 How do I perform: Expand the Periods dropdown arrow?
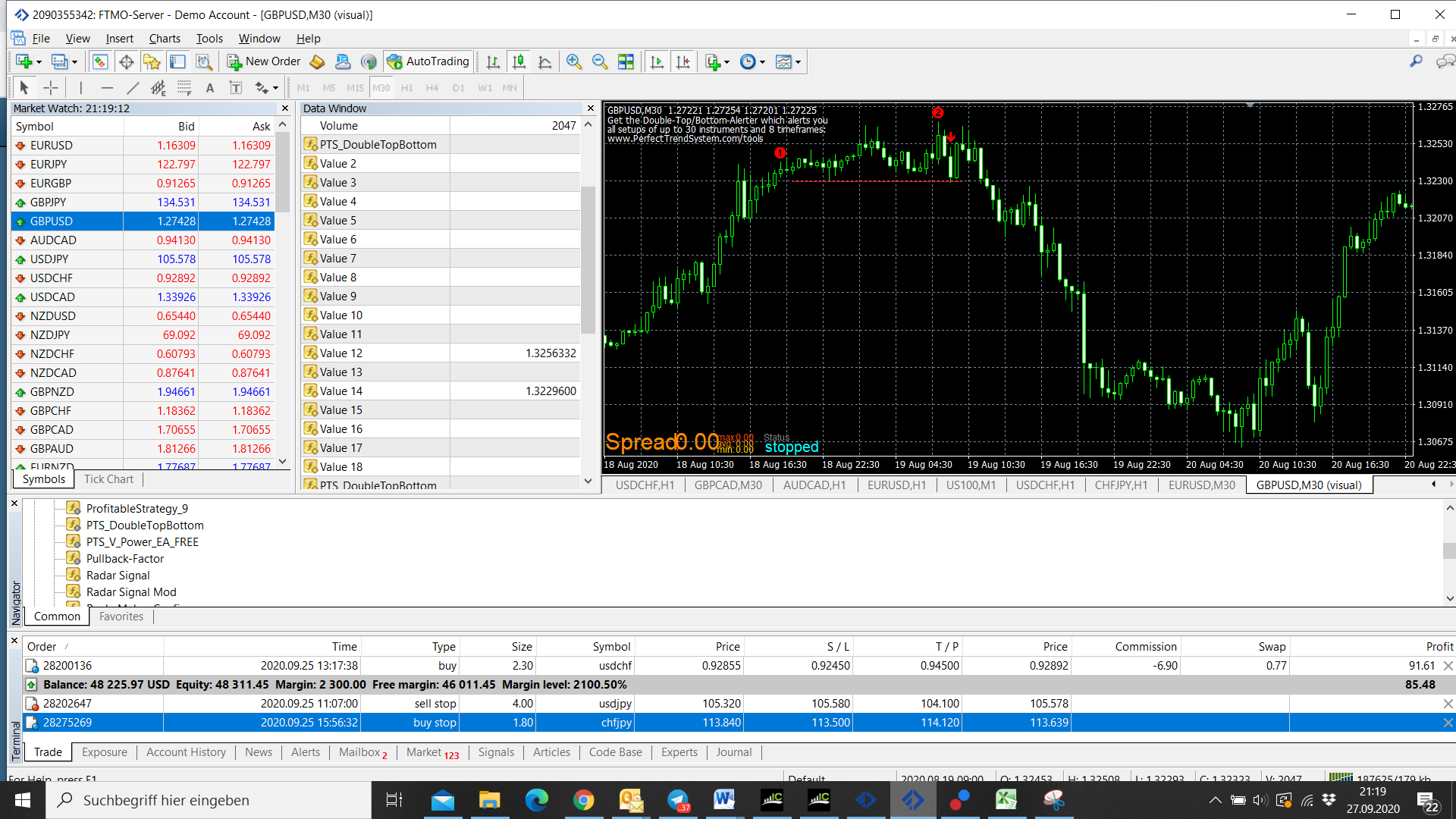762,62
